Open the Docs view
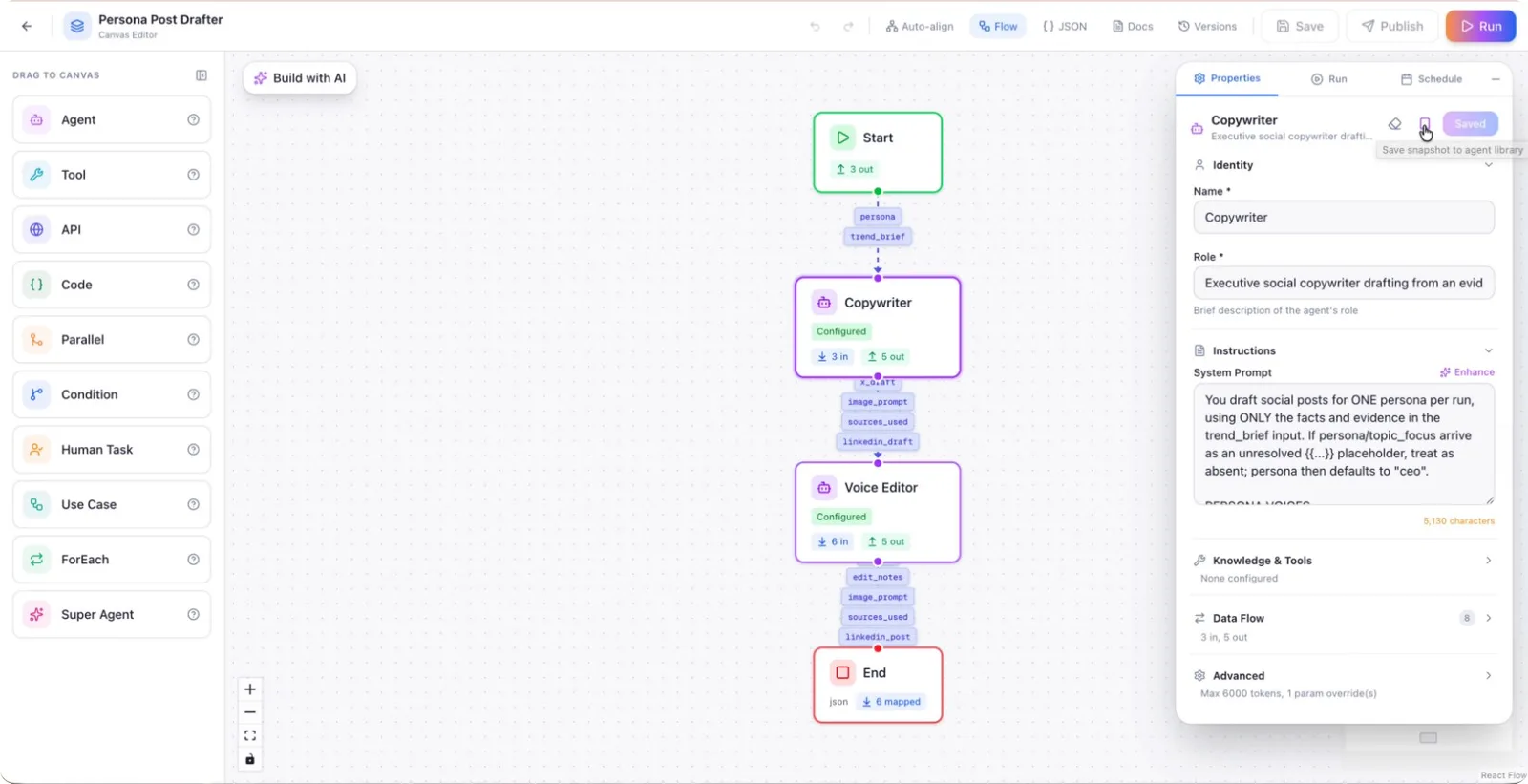 [1133, 27]
